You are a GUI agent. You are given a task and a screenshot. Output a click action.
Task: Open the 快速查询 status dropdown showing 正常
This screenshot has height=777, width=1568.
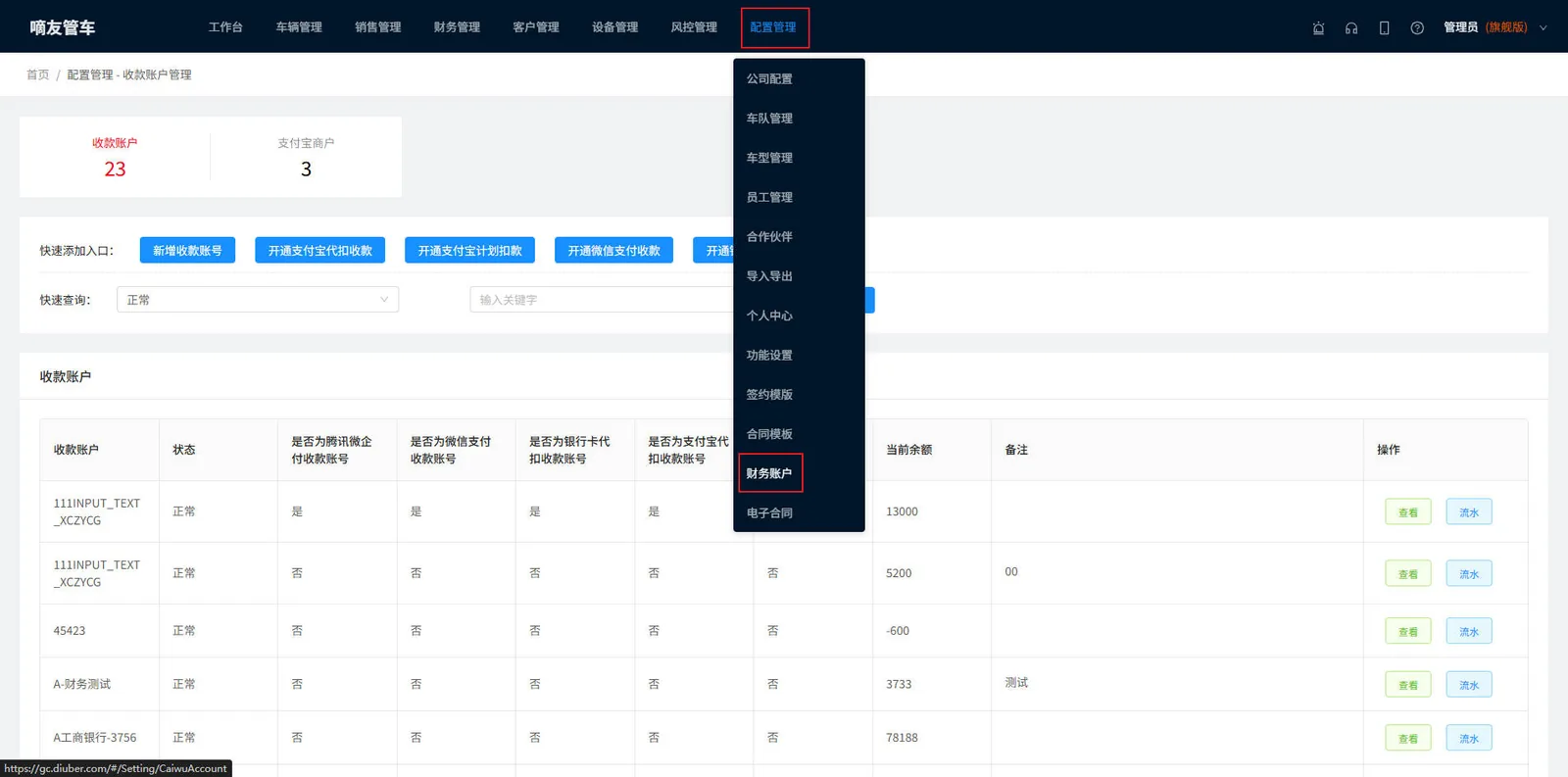point(258,300)
